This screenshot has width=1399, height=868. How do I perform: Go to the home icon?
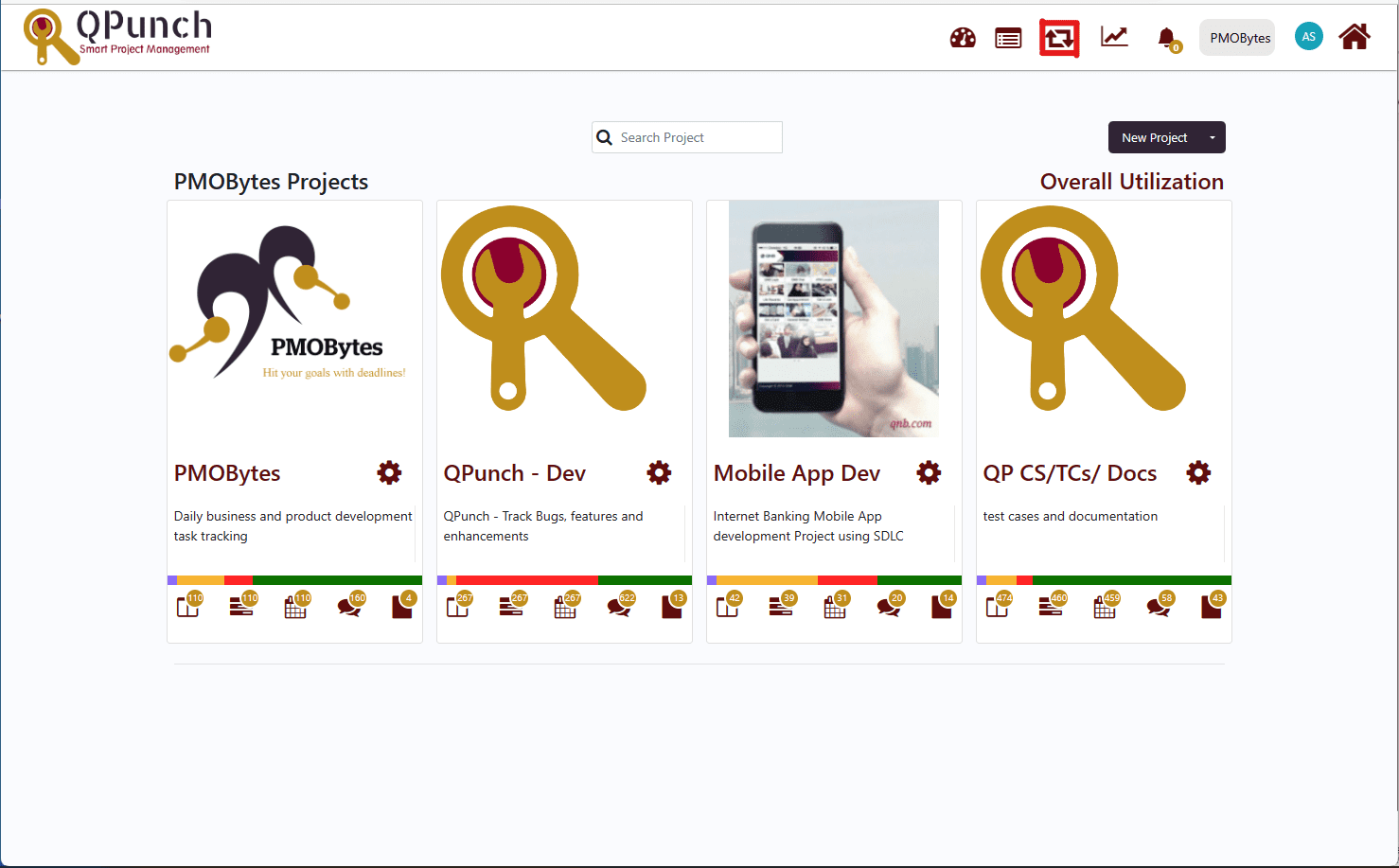1355,37
